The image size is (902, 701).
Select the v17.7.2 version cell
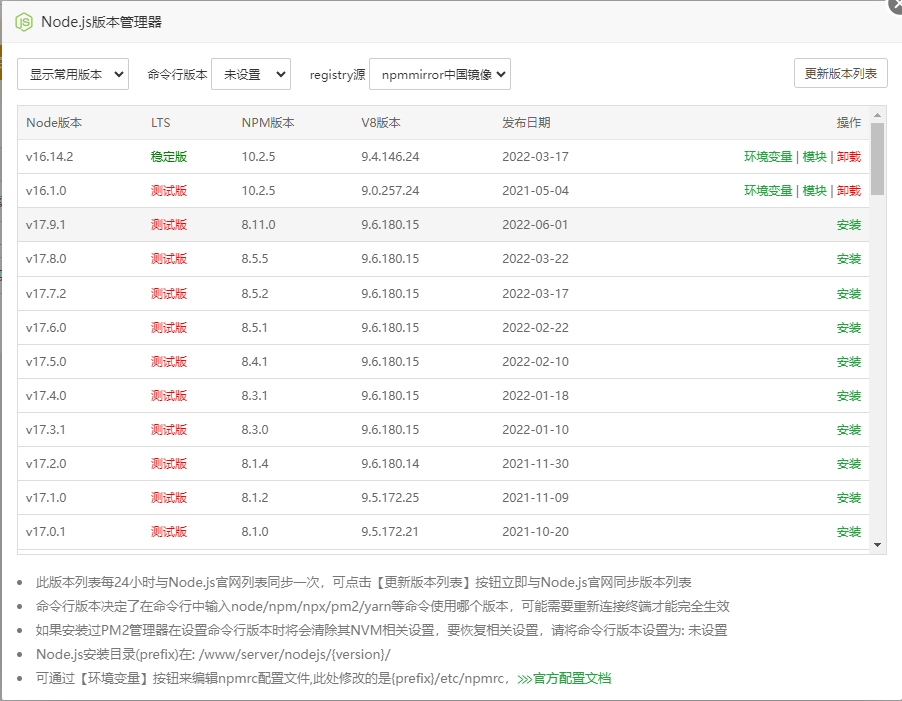(x=46, y=294)
